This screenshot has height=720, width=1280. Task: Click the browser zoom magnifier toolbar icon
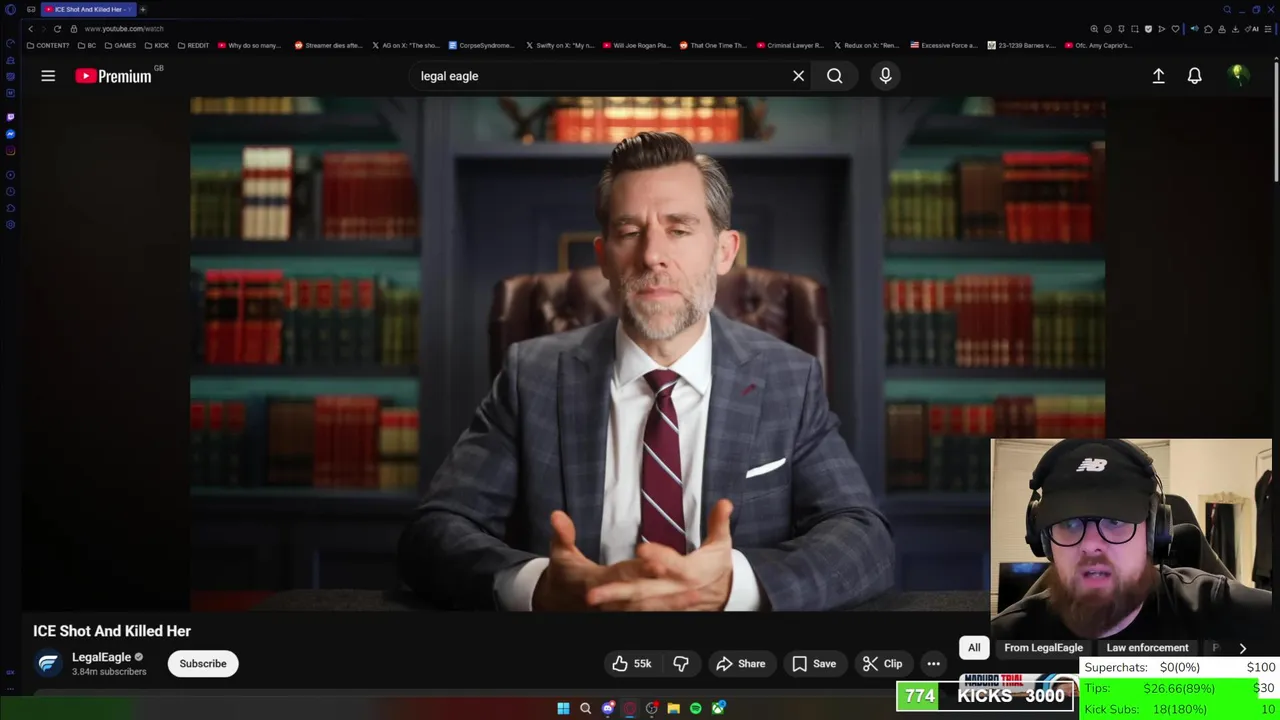point(1094,29)
